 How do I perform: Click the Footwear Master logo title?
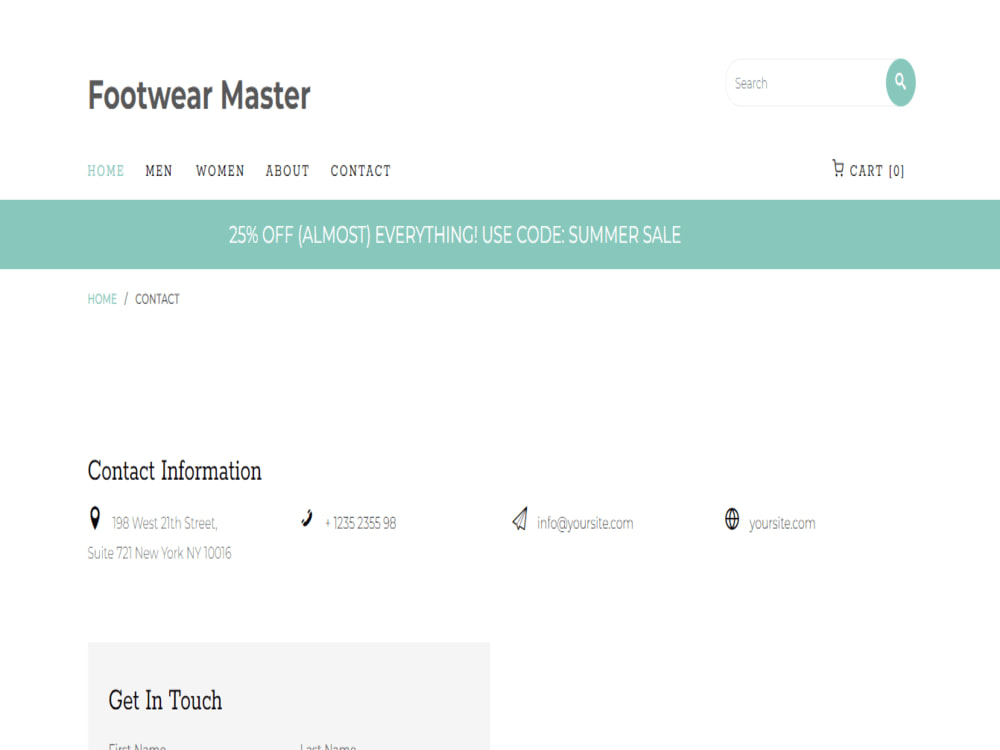[x=199, y=96]
